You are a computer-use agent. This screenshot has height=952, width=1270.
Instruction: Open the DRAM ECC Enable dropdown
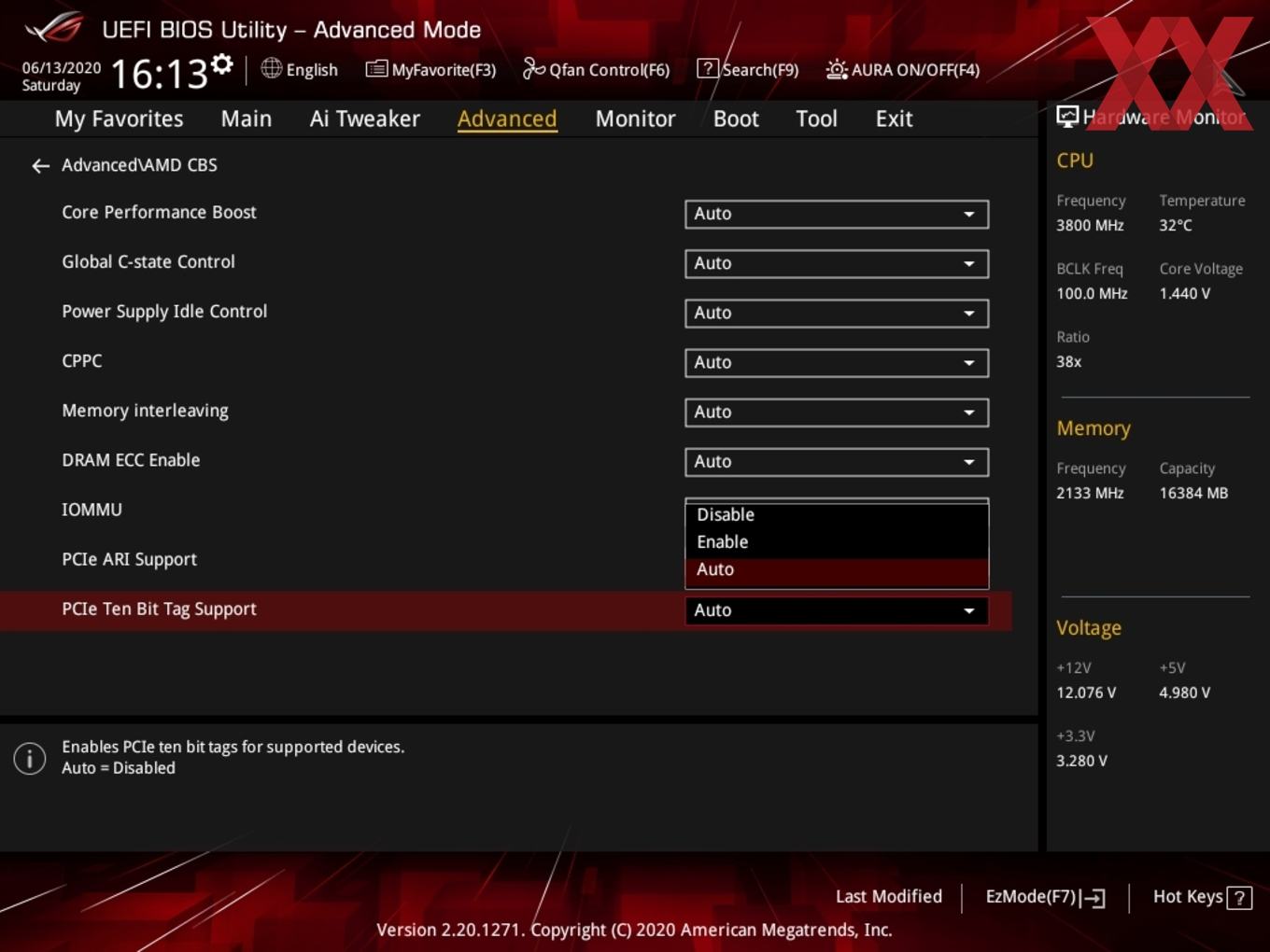pos(837,461)
